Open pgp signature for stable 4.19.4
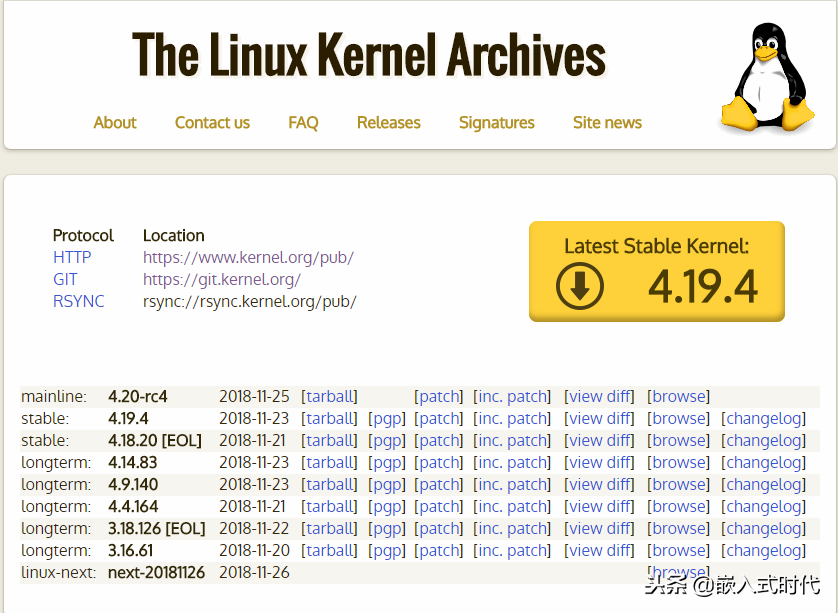 click(x=387, y=418)
